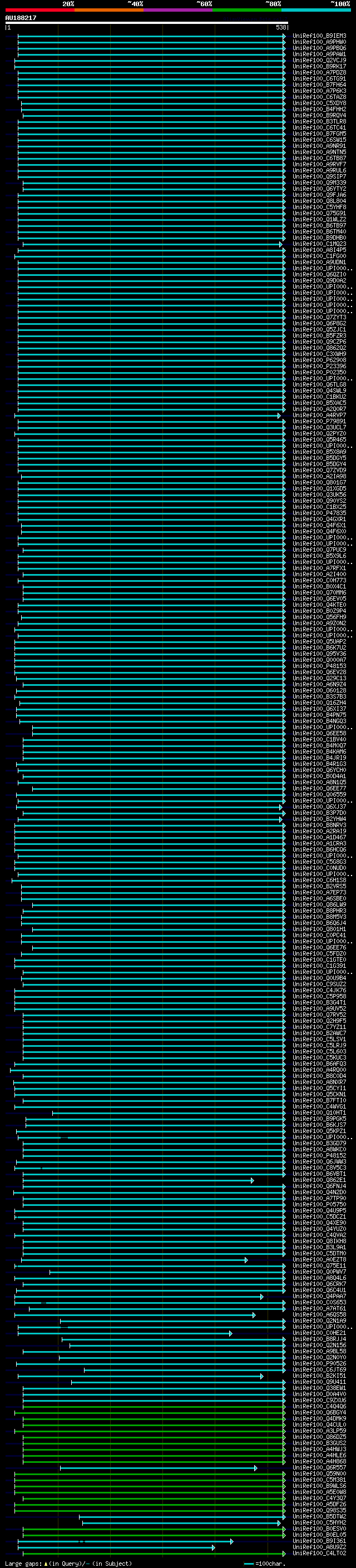Click the white query sequence ruler bar
Screen dimensions: 356x1568
coord(147,22)
